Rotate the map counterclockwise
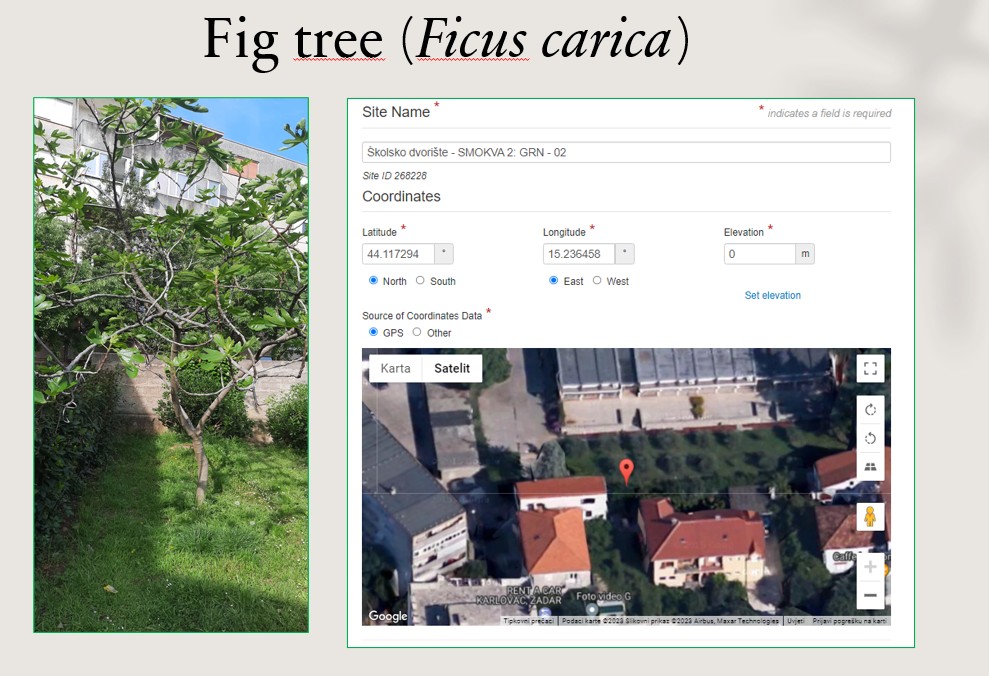Viewport: 989px width, 676px height. coord(870,438)
